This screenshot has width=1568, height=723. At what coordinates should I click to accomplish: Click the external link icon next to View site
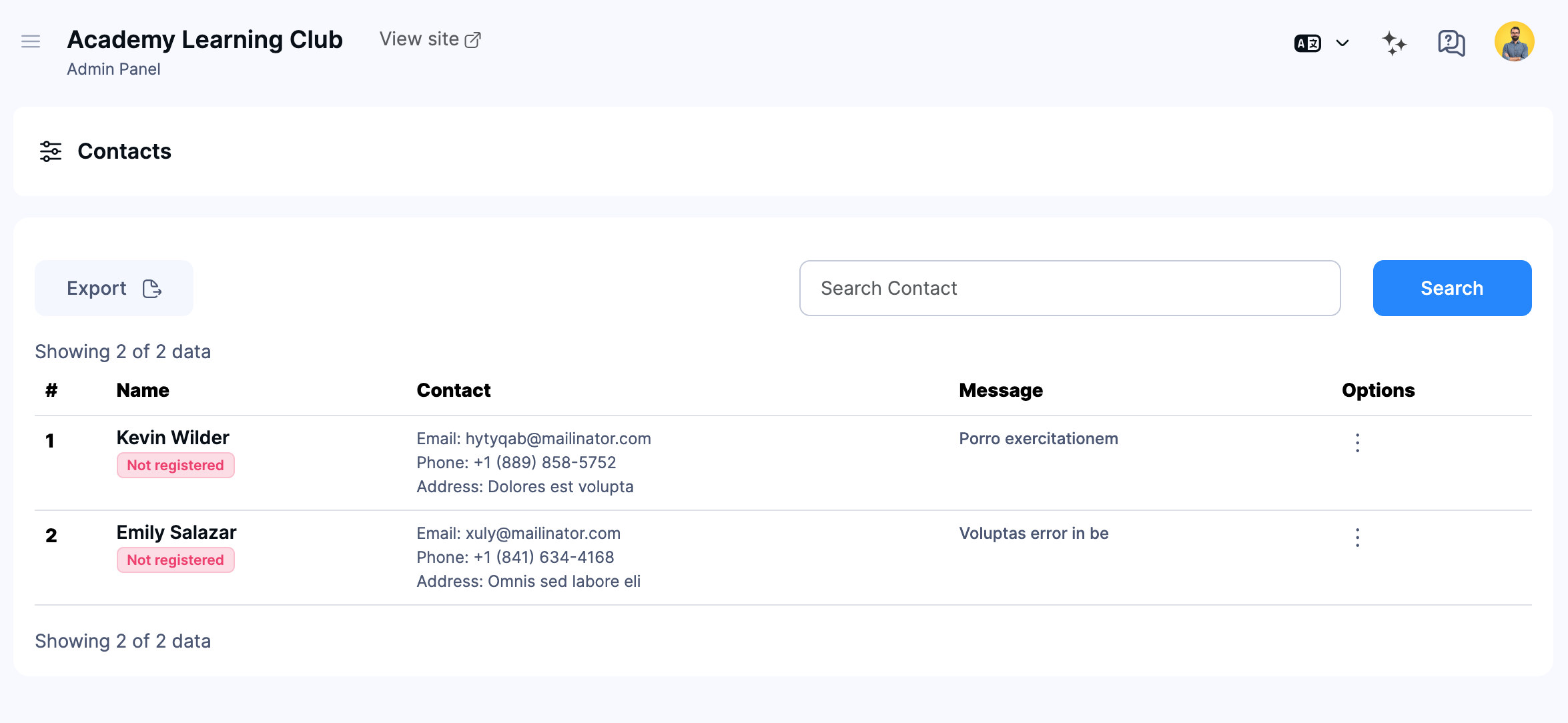coord(473,39)
